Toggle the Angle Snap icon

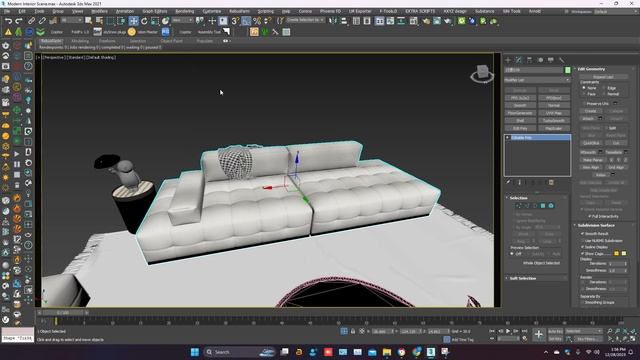point(246,21)
